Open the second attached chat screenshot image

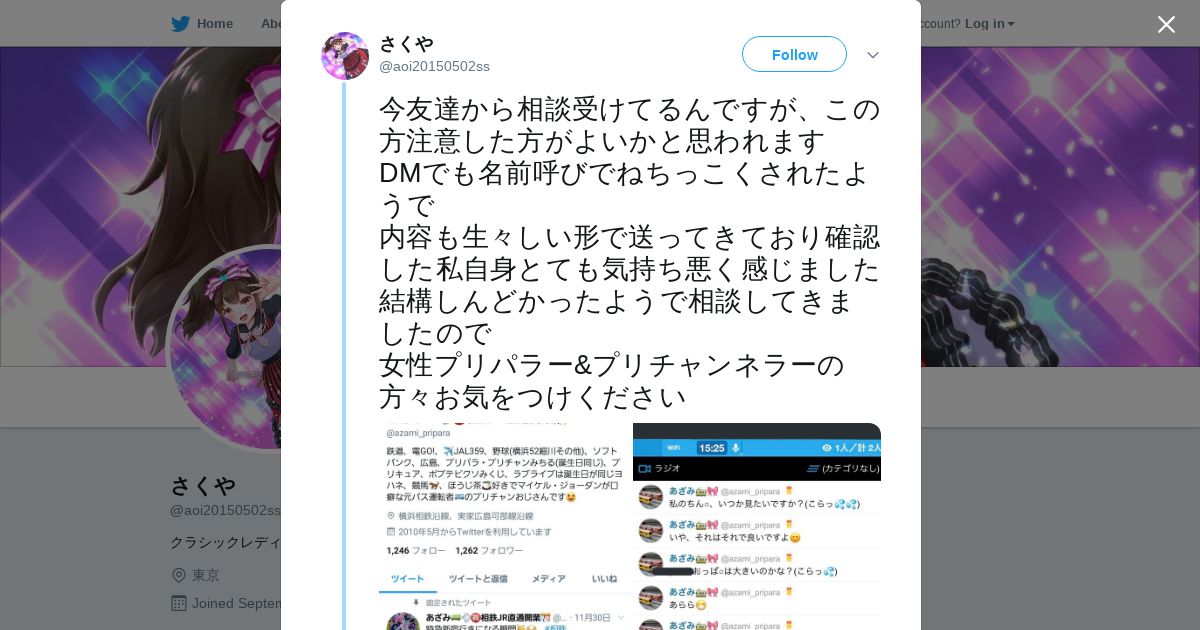click(757, 526)
